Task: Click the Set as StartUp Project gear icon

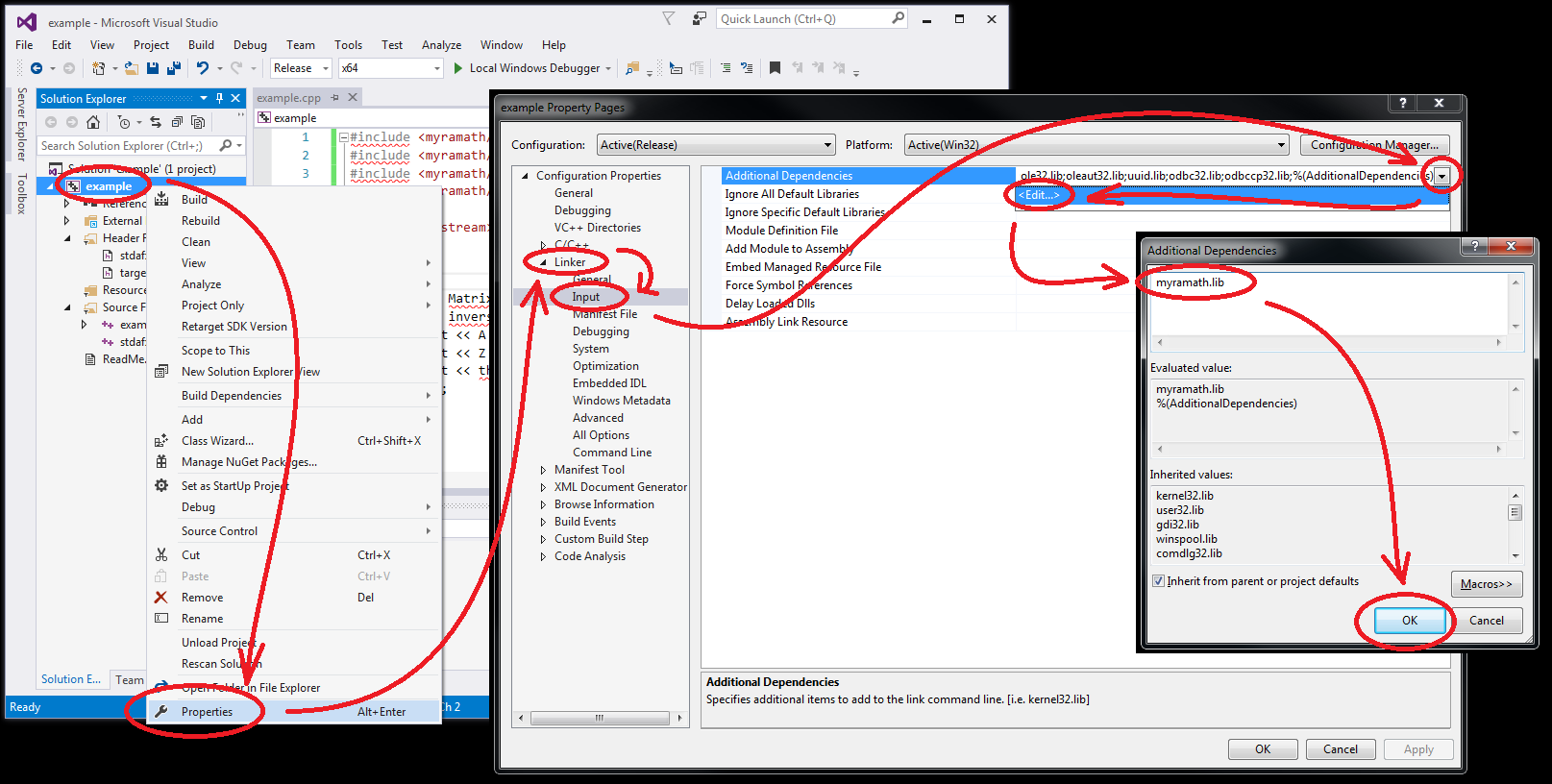Action: click(x=161, y=485)
